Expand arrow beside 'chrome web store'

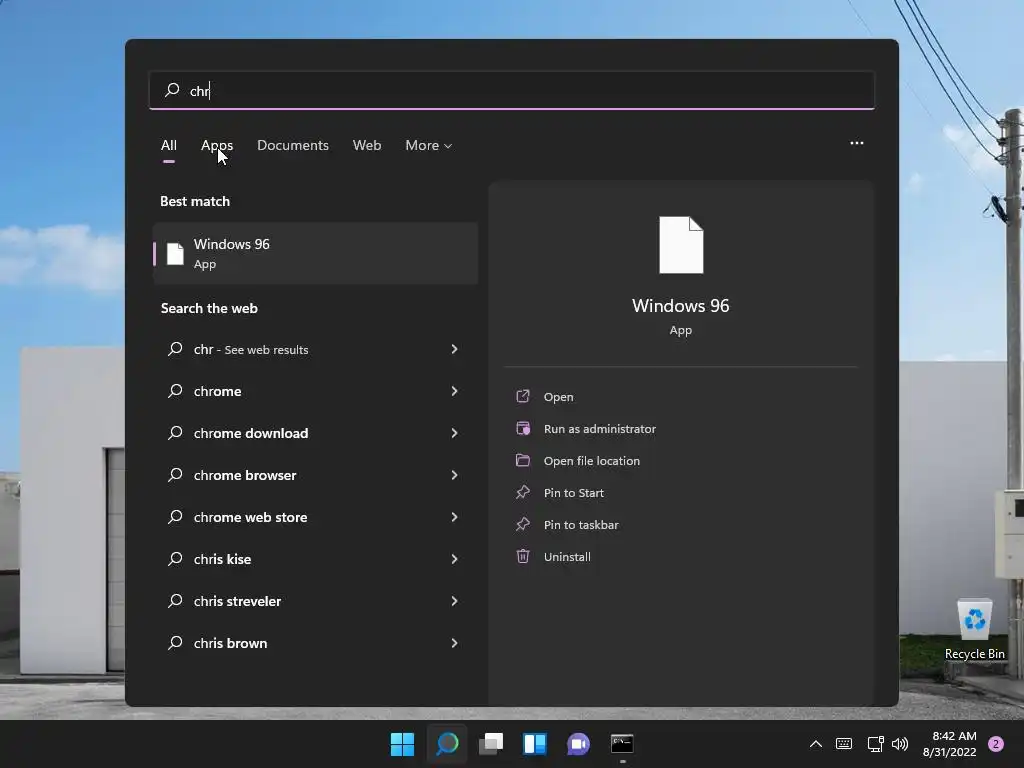click(455, 517)
